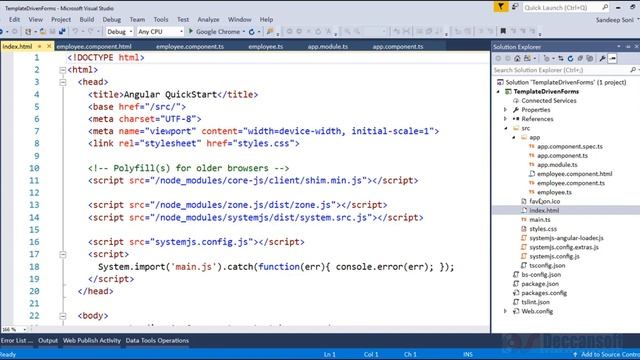Open the Output panel tab
Viewport: 640px width, 360px height.
click(x=48, y=340)
